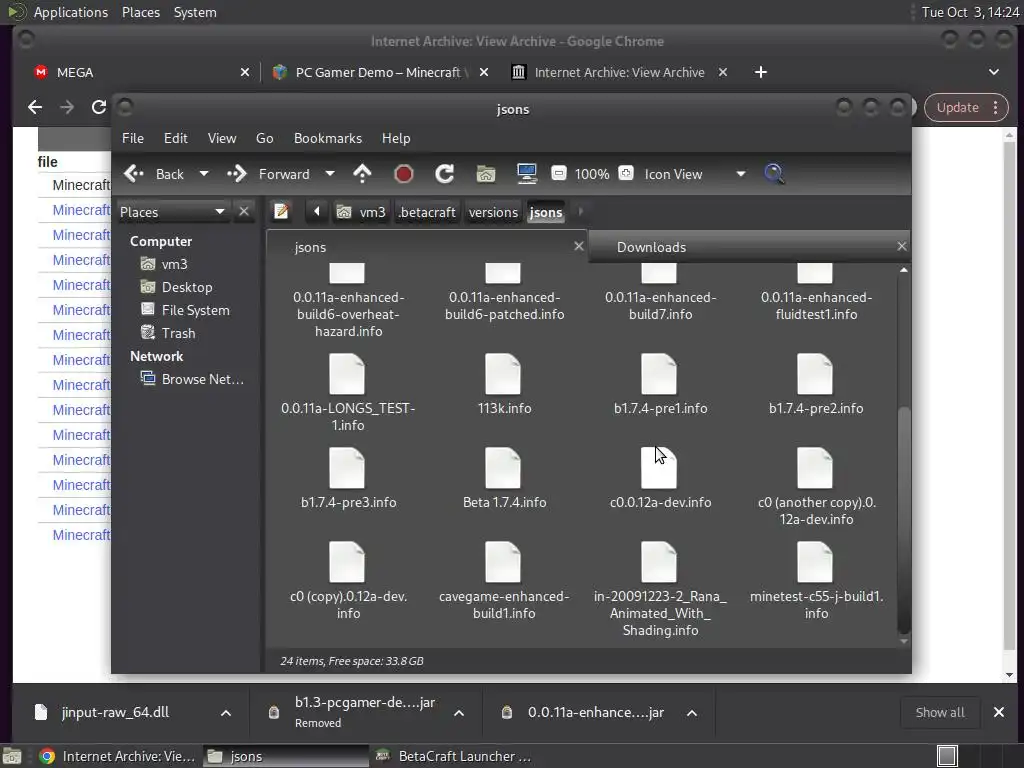Expand 0.0.11a-enhance jar download options
1024x768 pixels.
(x=692, y=712)
